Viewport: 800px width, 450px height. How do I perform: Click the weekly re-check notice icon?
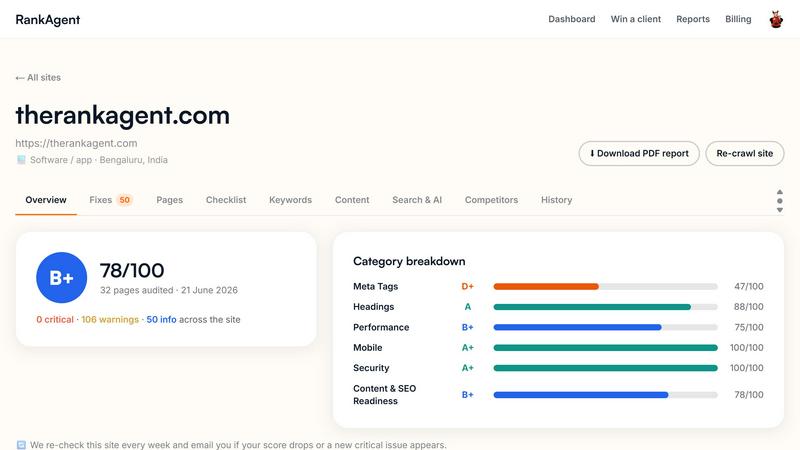21,445
